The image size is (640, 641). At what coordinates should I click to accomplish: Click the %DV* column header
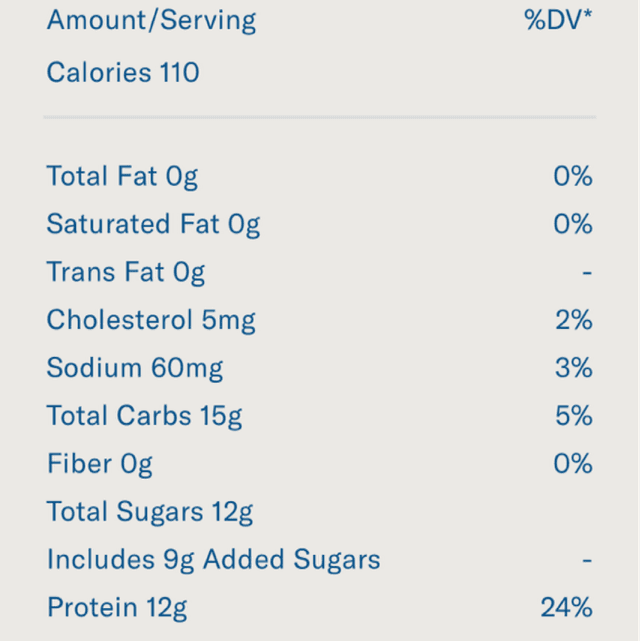pos(558,21)
